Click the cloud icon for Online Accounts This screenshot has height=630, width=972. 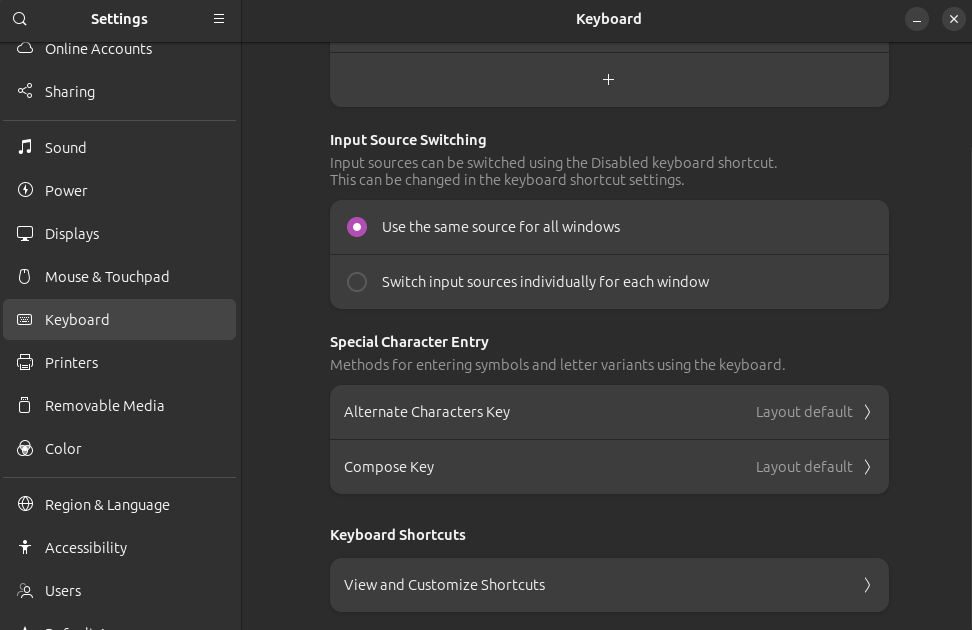(x=25, y=48)
